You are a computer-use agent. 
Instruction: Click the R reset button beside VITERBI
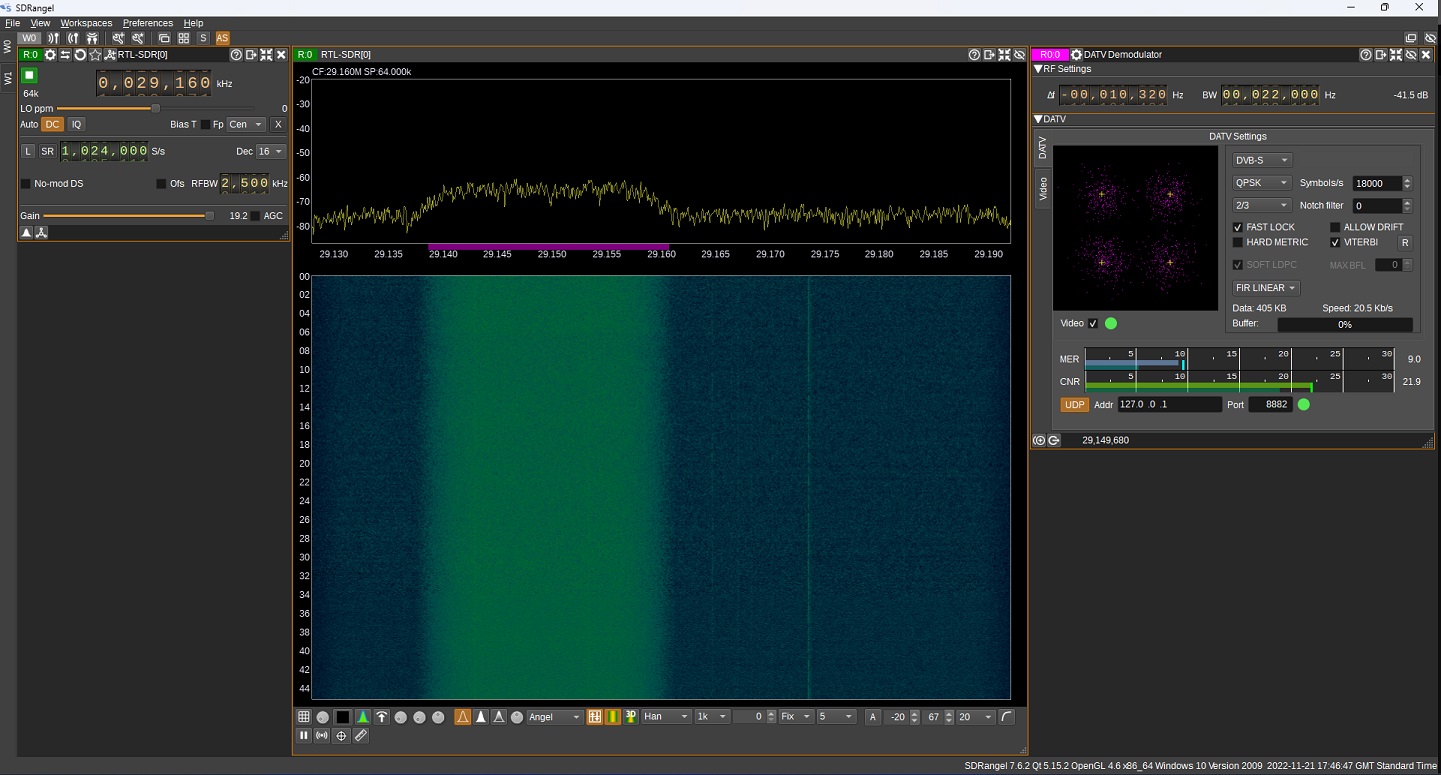pyautogui.click(x=1405, y=242)
